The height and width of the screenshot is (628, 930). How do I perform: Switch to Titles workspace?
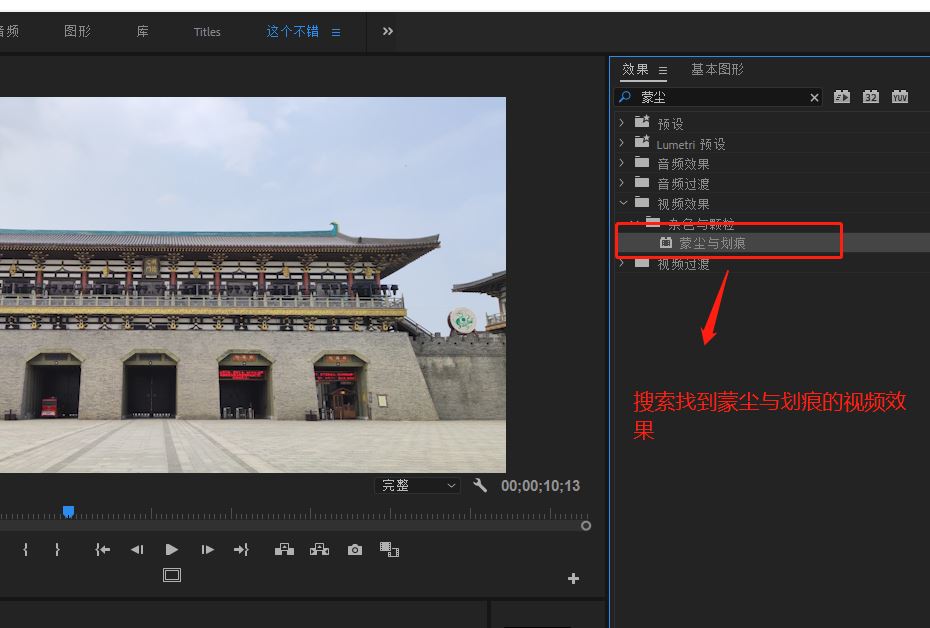pos(207,32)
